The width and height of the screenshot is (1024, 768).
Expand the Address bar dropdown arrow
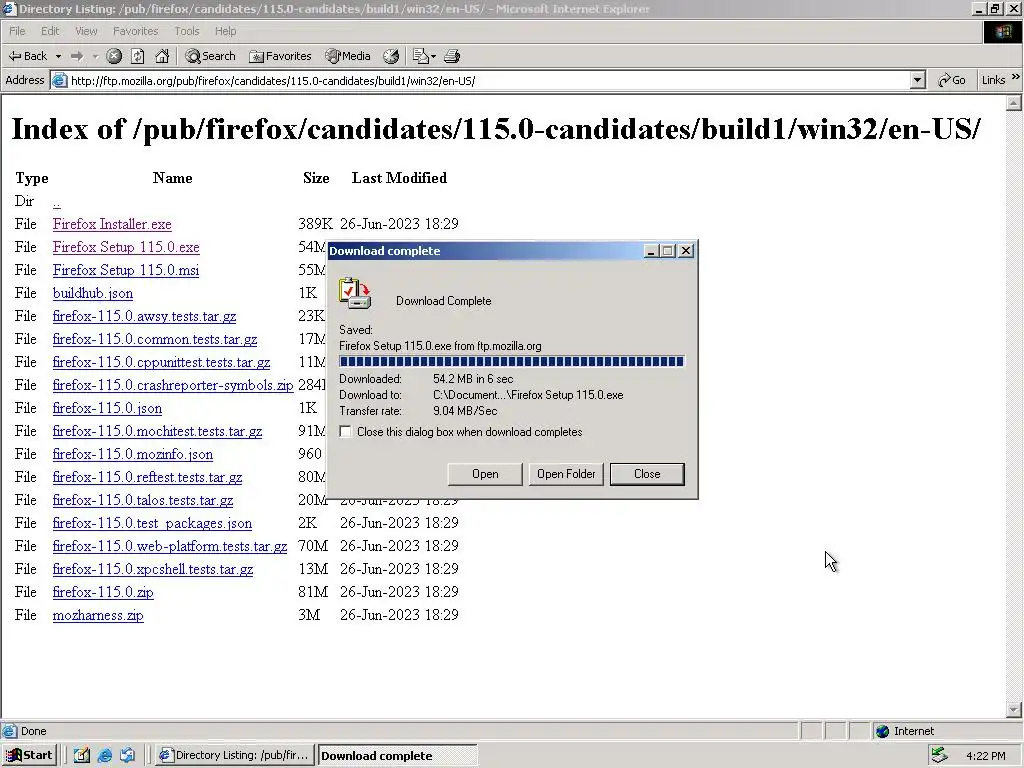tap(918, 80)
